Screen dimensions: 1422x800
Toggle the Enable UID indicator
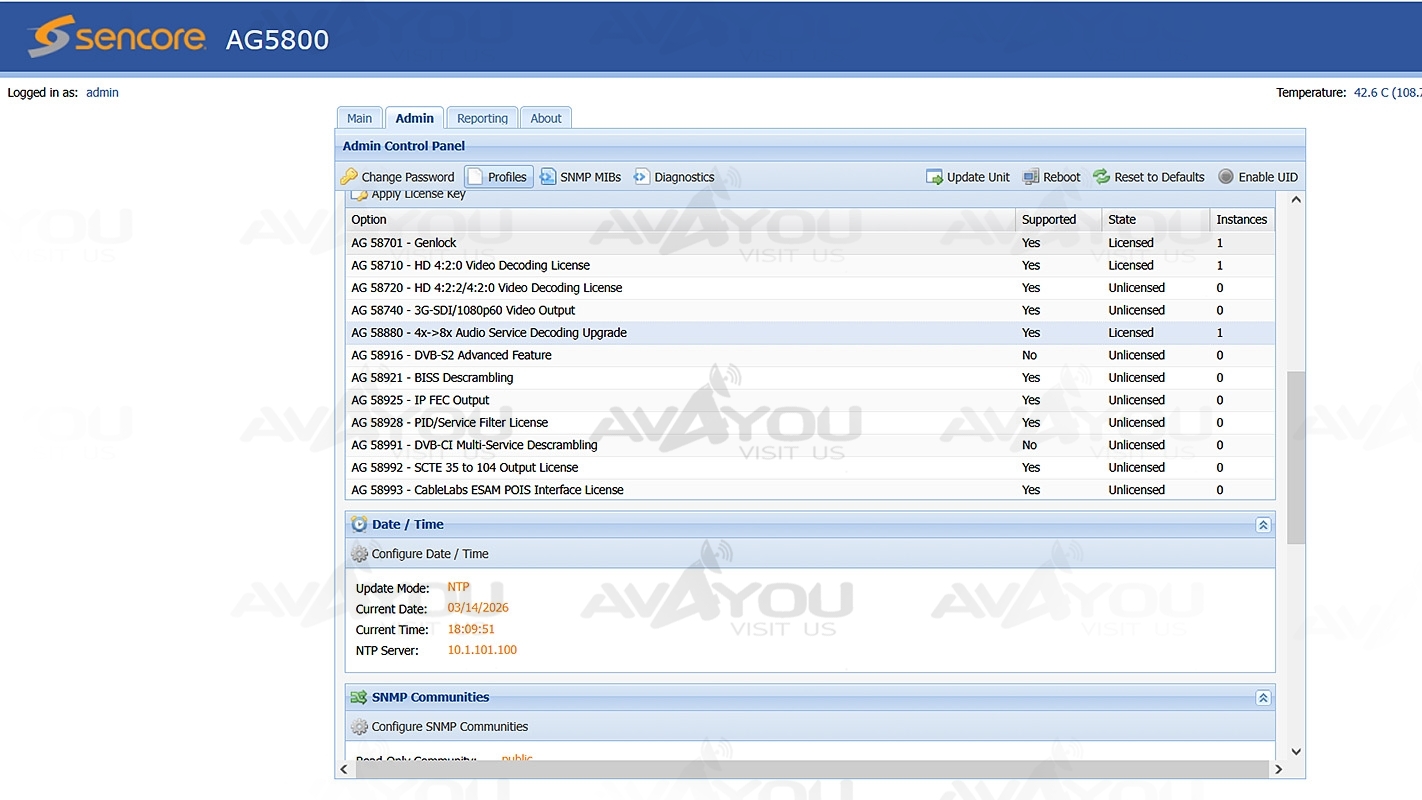click(1226, 177)
